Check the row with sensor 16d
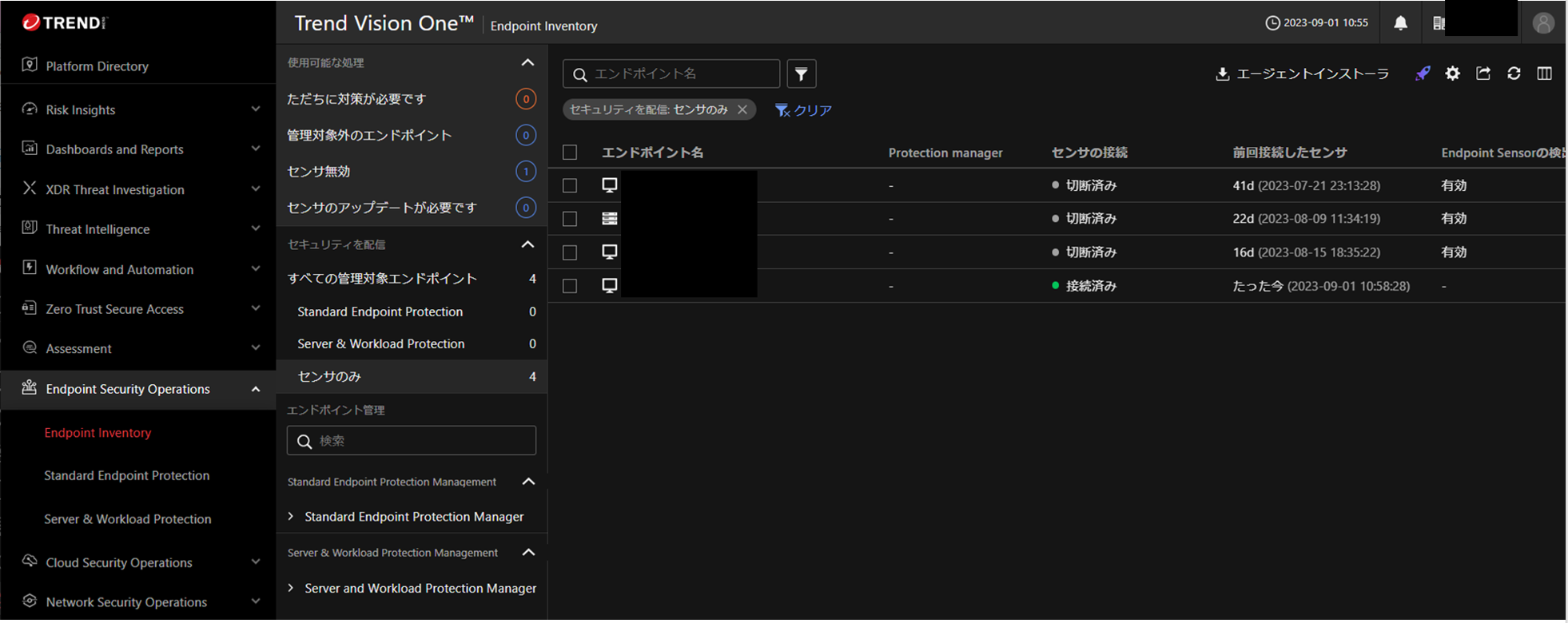 pos(570,252)
